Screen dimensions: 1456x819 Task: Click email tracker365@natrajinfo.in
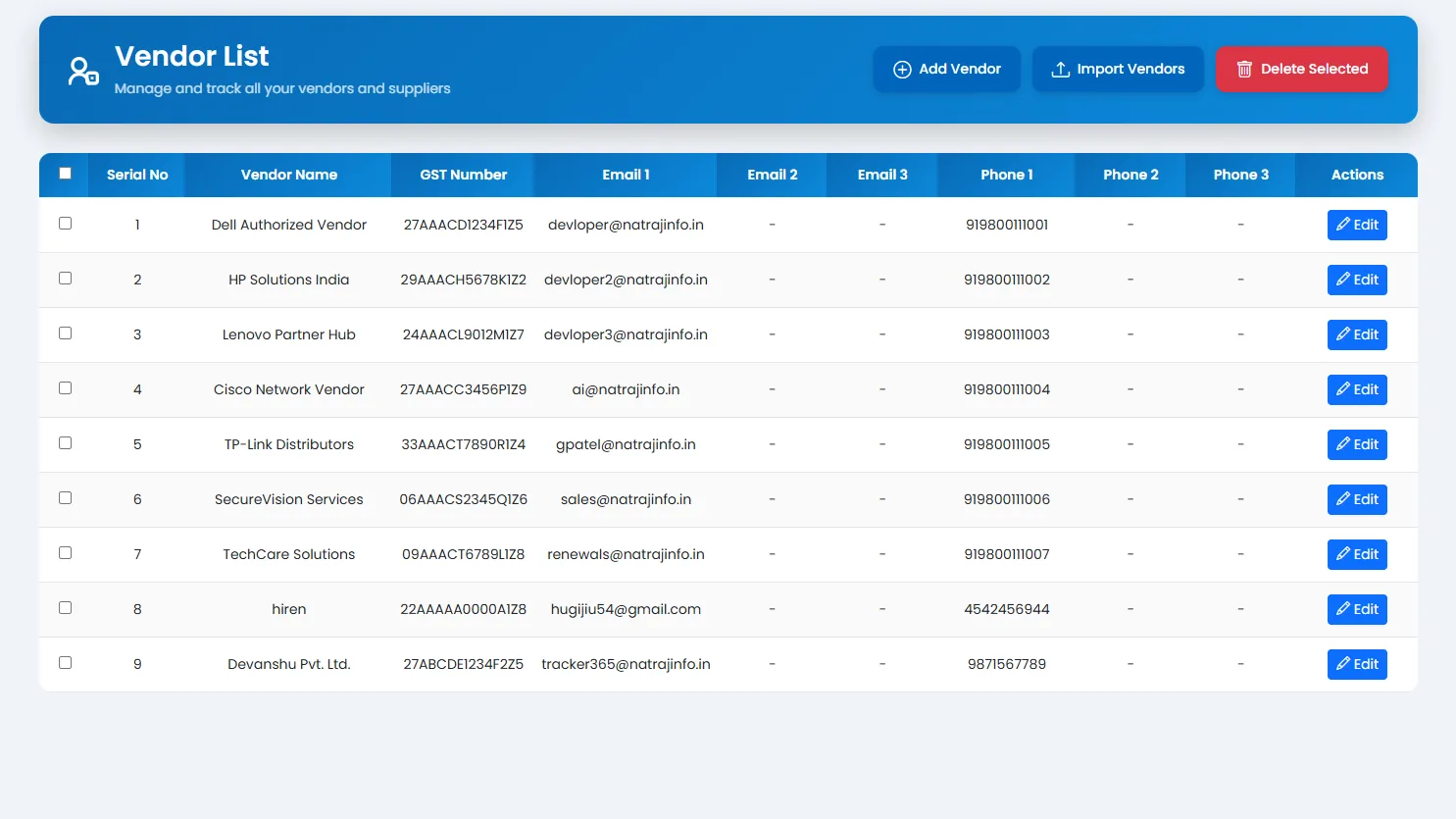pos(626,664)
